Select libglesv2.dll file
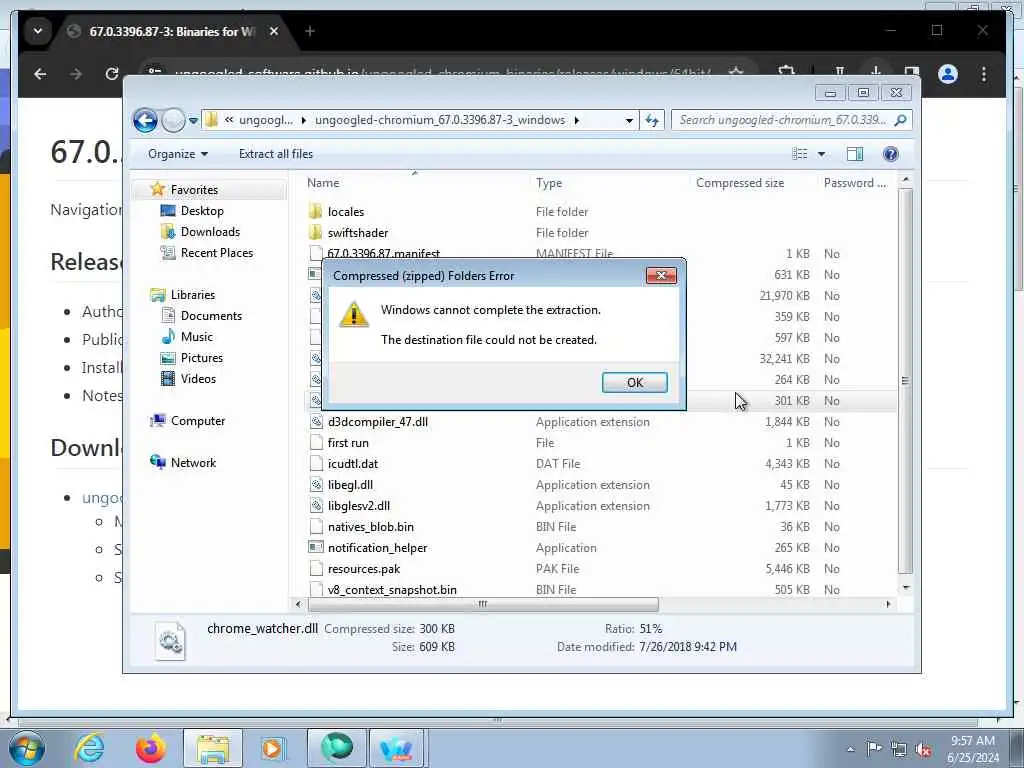This screenshot has width=1024, height=768. [359, 505]
